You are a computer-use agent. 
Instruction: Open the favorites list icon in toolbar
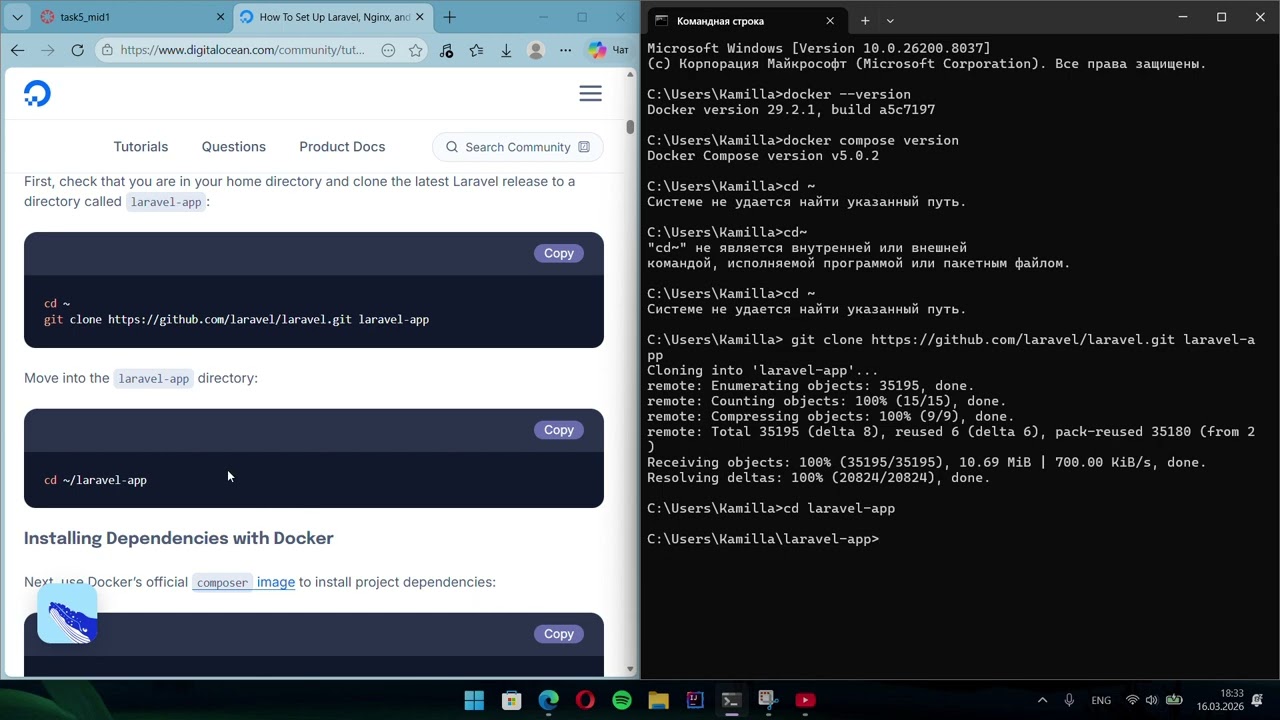(476, 50)
